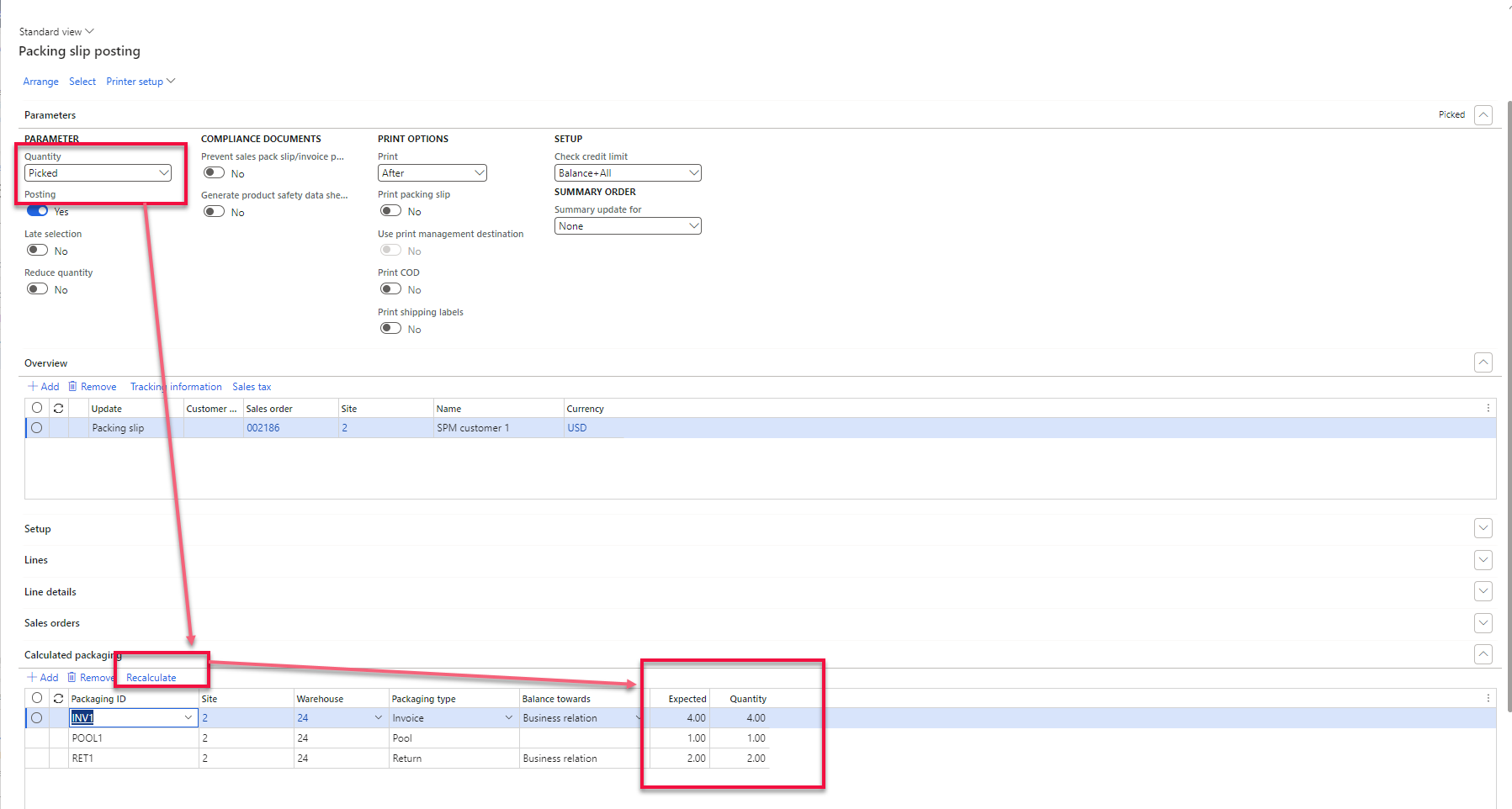Viewport: 1512px width, 809px height.
Task: Toggle the Print packing slip switch
Action: pyautogui.click(x=391, y=211)
